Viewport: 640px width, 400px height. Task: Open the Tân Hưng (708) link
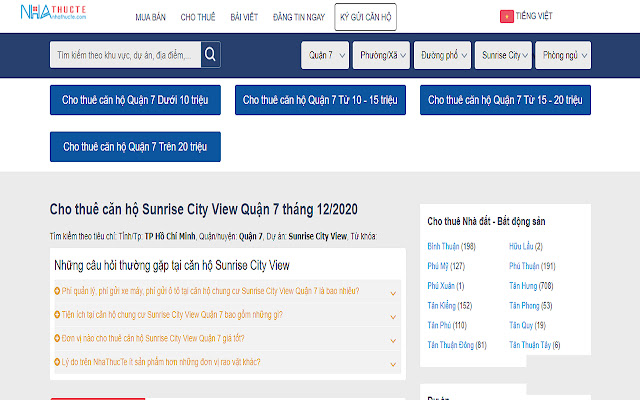(531, 286)
